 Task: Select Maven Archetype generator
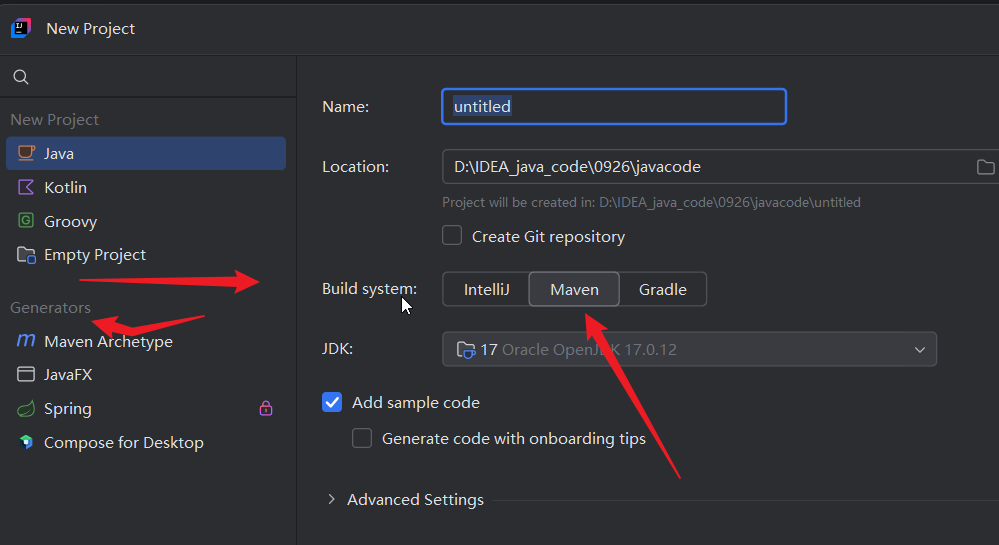146,341
